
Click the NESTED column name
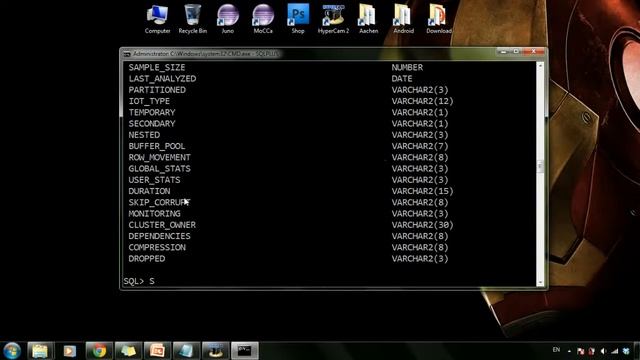click(x=144, y=135)
